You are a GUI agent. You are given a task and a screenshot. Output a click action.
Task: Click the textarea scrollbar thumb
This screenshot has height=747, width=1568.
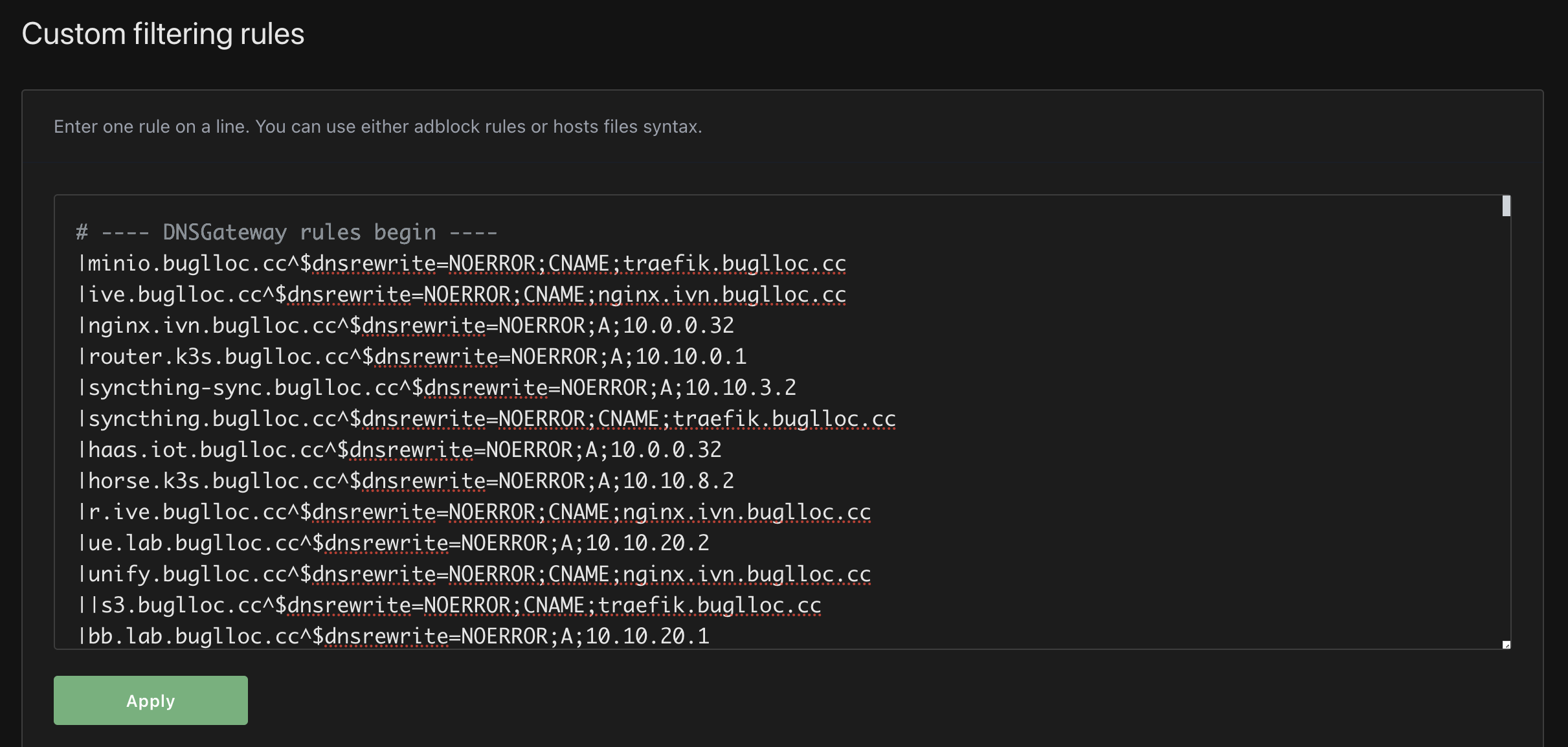(x=1506, y=206)
